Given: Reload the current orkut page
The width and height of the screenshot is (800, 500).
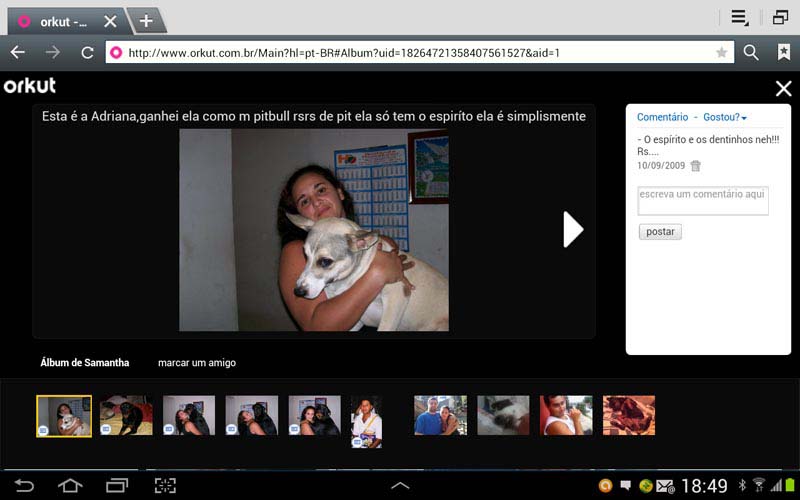Looking at the screenshot, I should point(87,52).
